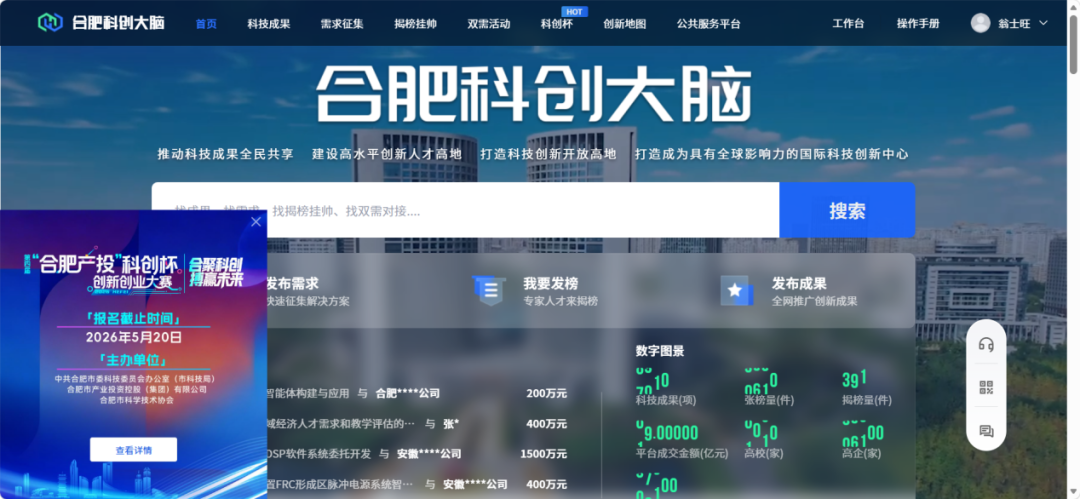Image resolution: width=1080 pixels, height=499 pixels.
Task: Open 我要发榜 entry
Action: click(550, 283)
